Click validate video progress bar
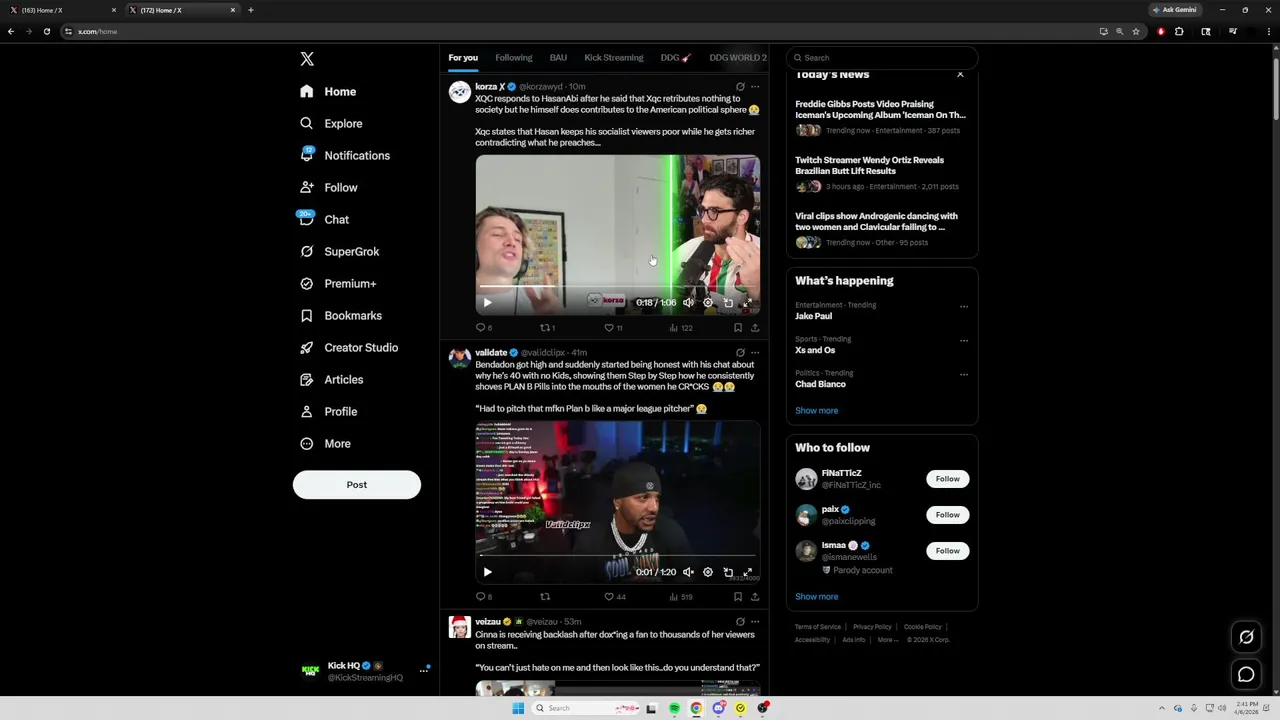The image size is (1280, 720). 617,555
